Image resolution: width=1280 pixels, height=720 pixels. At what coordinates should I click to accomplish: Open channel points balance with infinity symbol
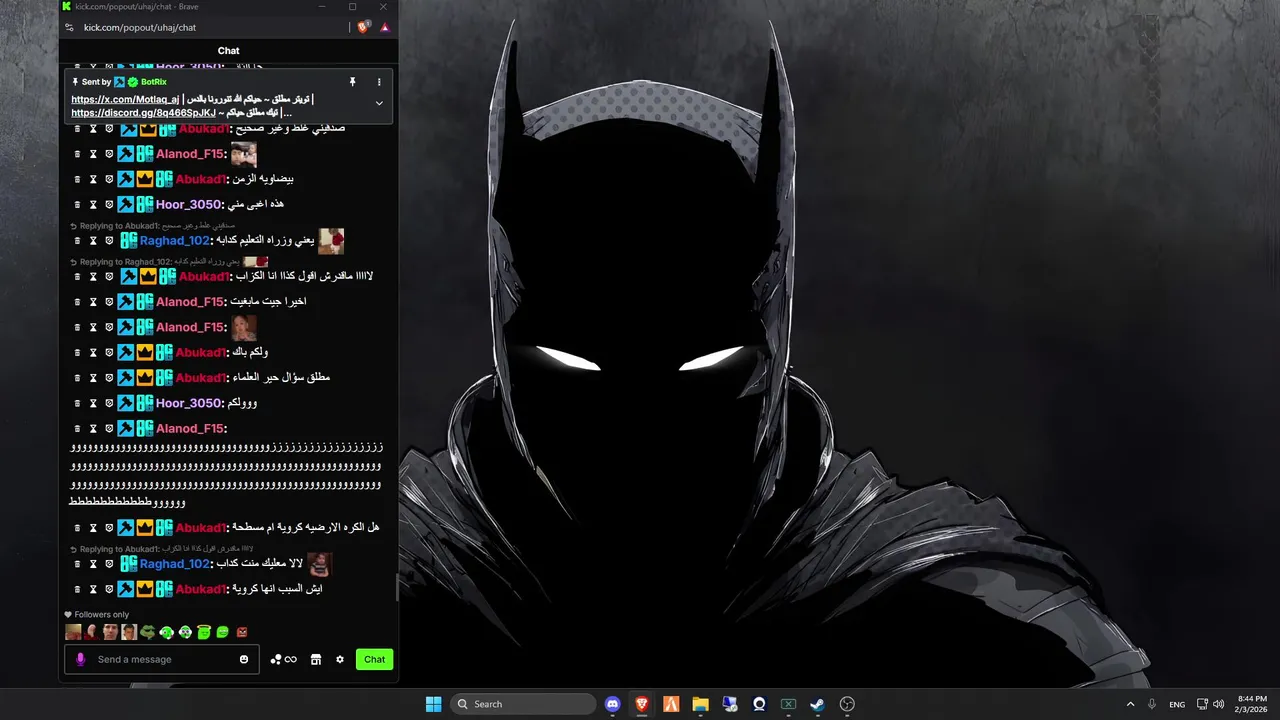point(283,660)
